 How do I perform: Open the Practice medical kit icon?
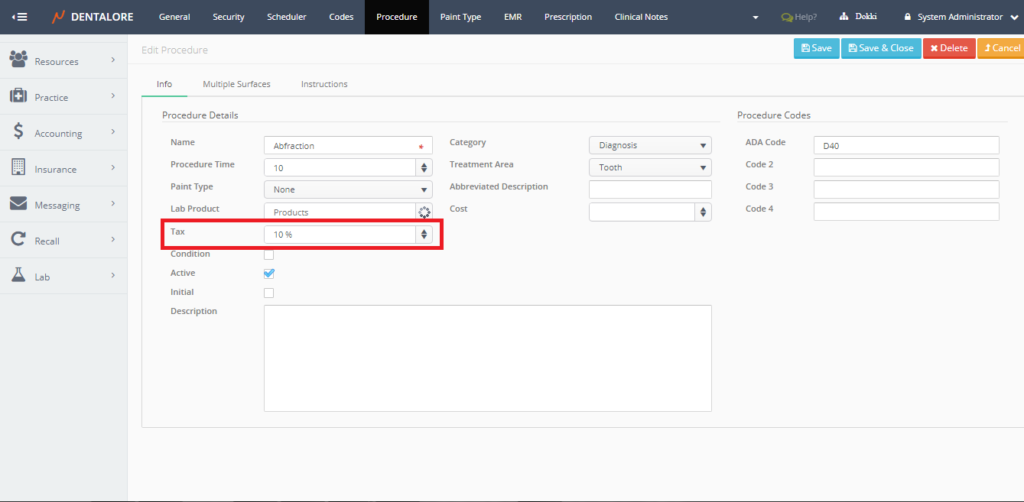(18, 97)
